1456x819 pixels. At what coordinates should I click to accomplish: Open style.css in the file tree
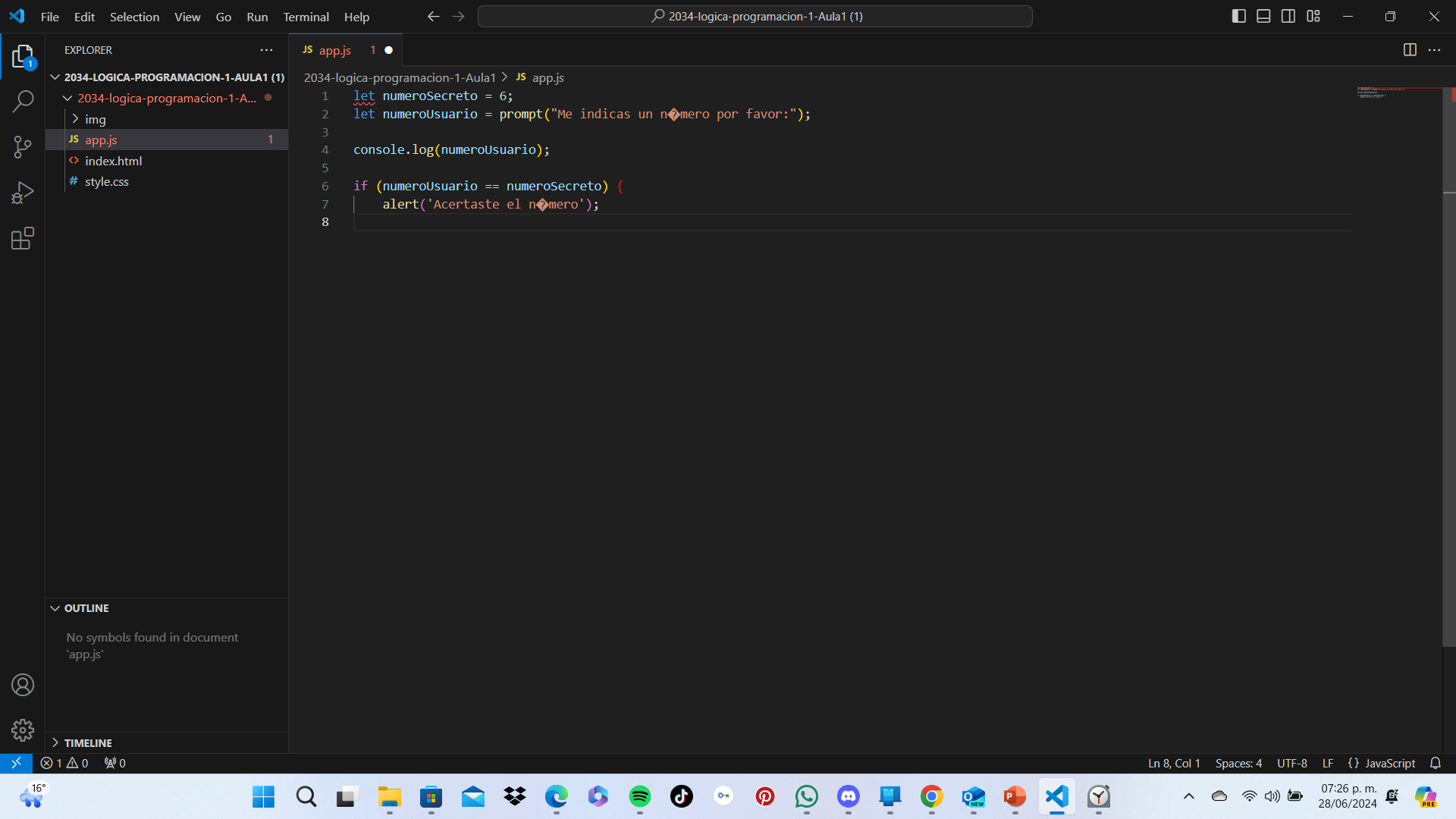click(x=167, y=181)
